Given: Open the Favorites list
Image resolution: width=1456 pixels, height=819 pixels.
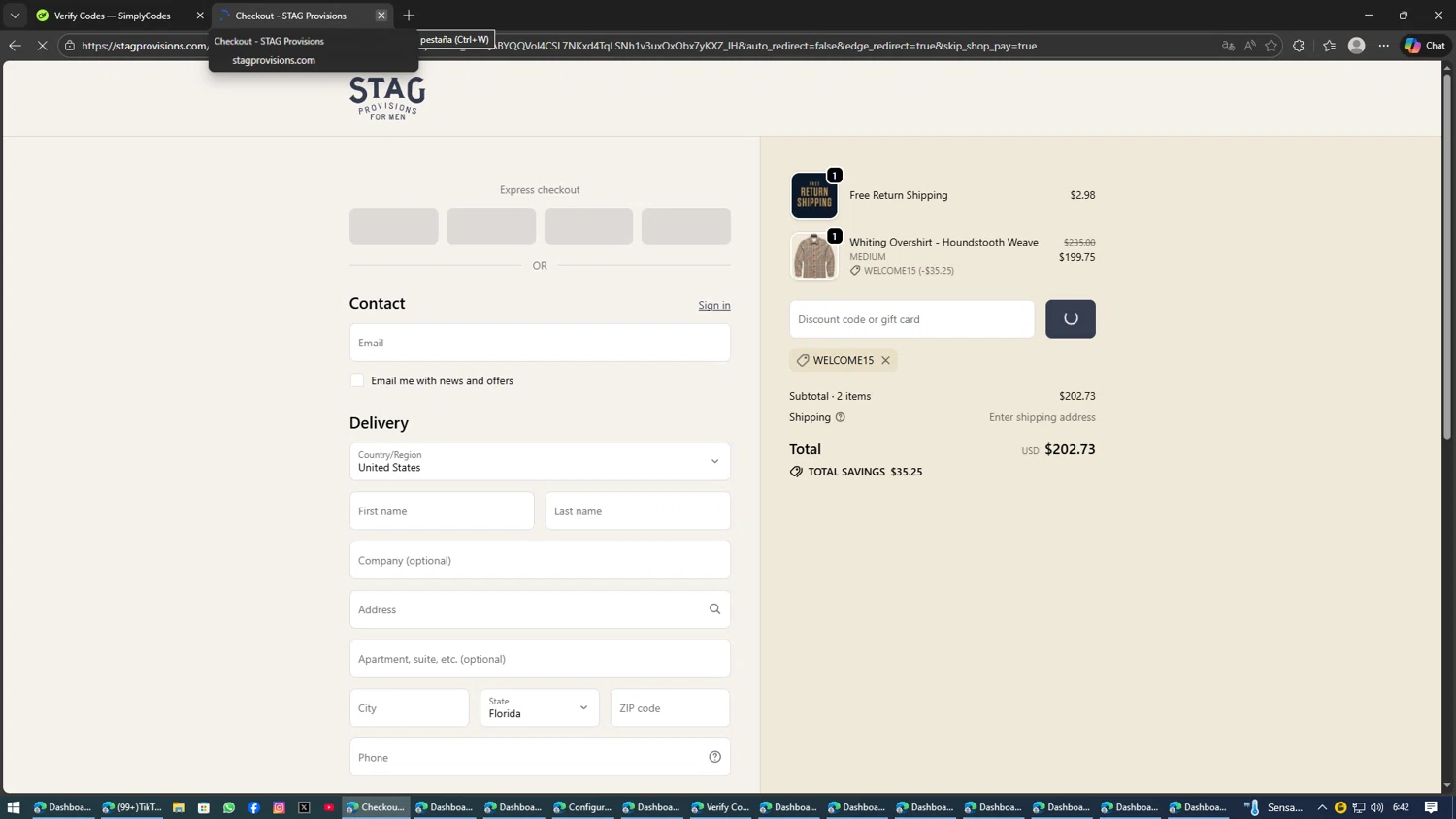Looking at the screenshot, I should [1329, 46].
